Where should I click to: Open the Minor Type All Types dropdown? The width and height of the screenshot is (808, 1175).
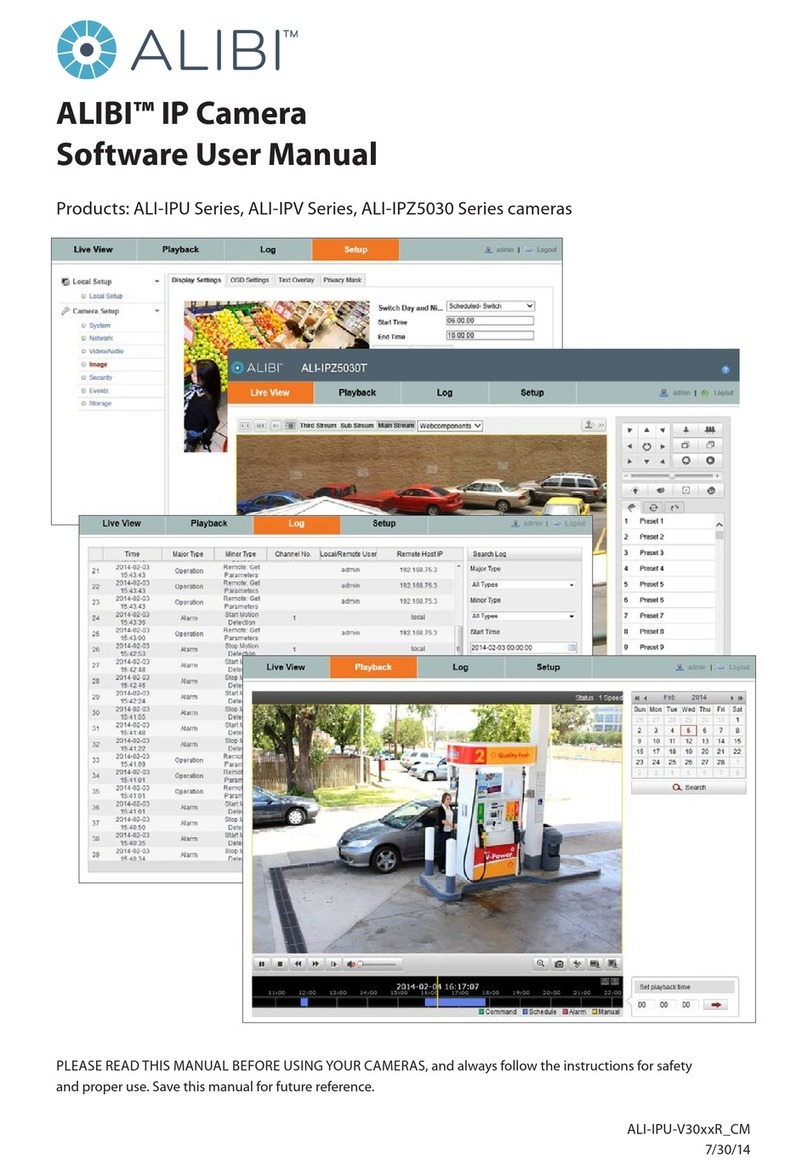tap(522, 616)
